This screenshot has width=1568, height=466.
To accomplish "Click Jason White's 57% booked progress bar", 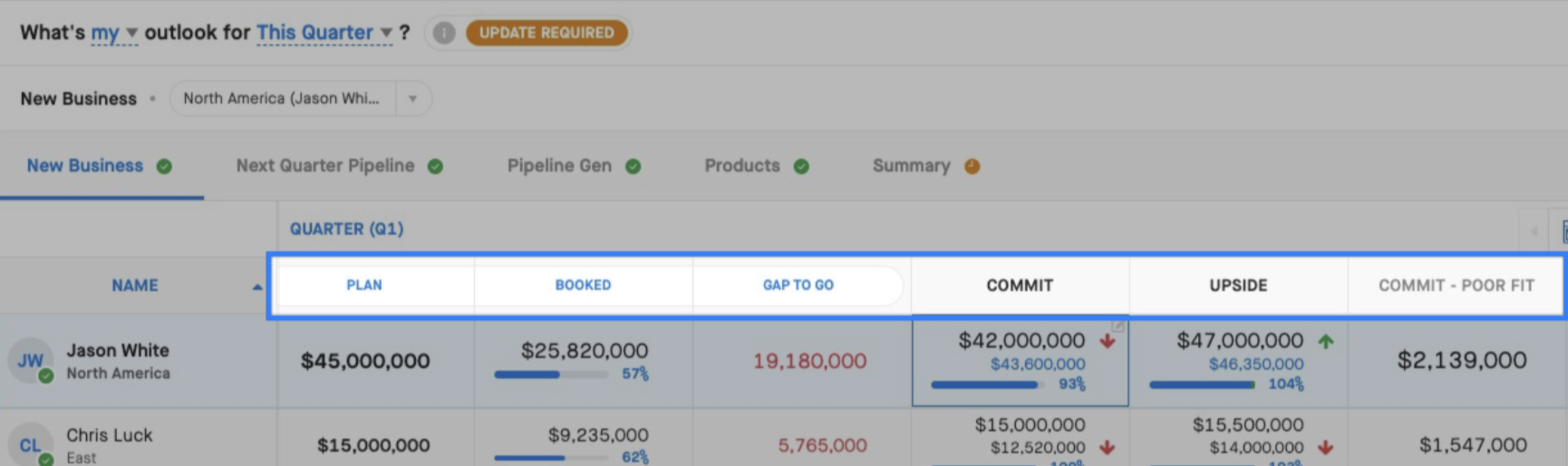I will tap(551, 374).
